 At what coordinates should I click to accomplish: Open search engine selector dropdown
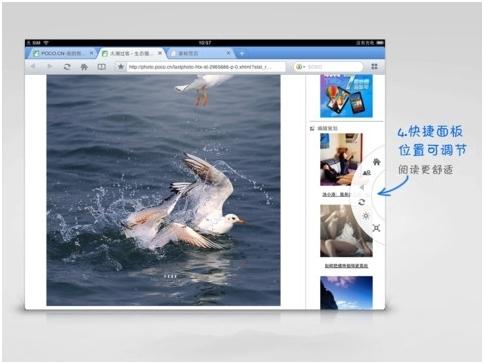pyautogui.click(x=300, y=67)
